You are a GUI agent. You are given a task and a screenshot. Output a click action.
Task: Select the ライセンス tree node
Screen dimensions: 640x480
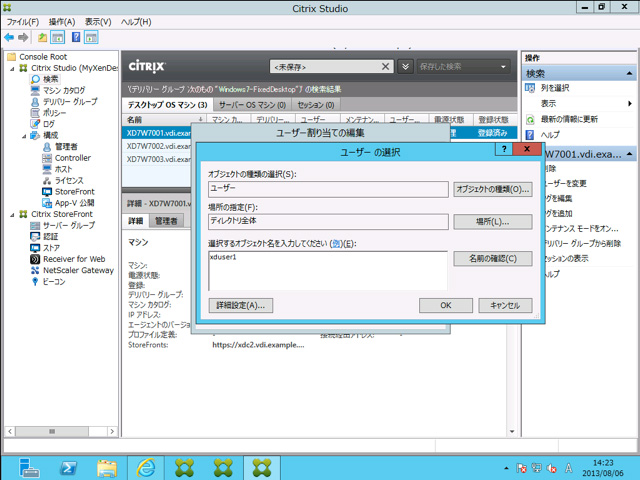69,180
